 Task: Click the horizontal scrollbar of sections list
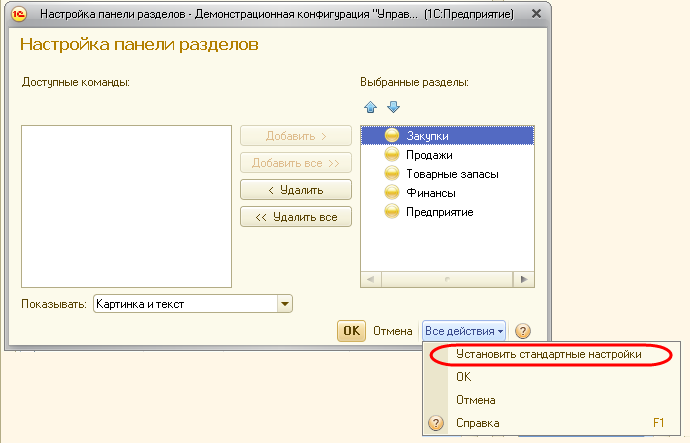click(x=447, y=279)
